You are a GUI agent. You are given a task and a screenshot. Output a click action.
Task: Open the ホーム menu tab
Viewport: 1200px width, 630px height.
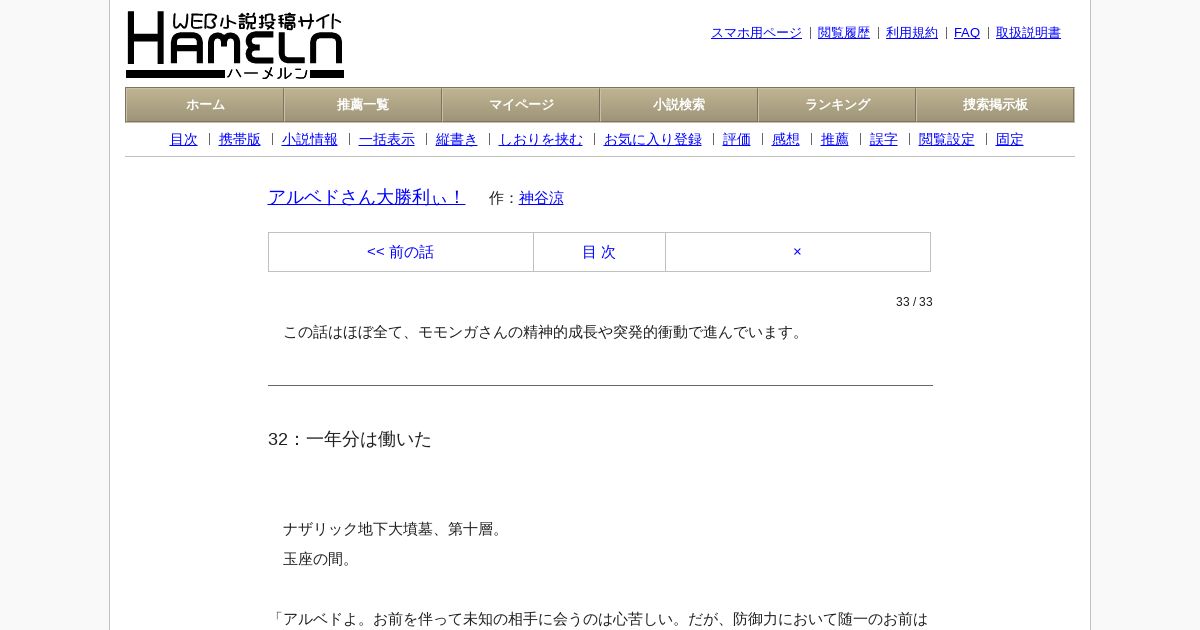205,105
